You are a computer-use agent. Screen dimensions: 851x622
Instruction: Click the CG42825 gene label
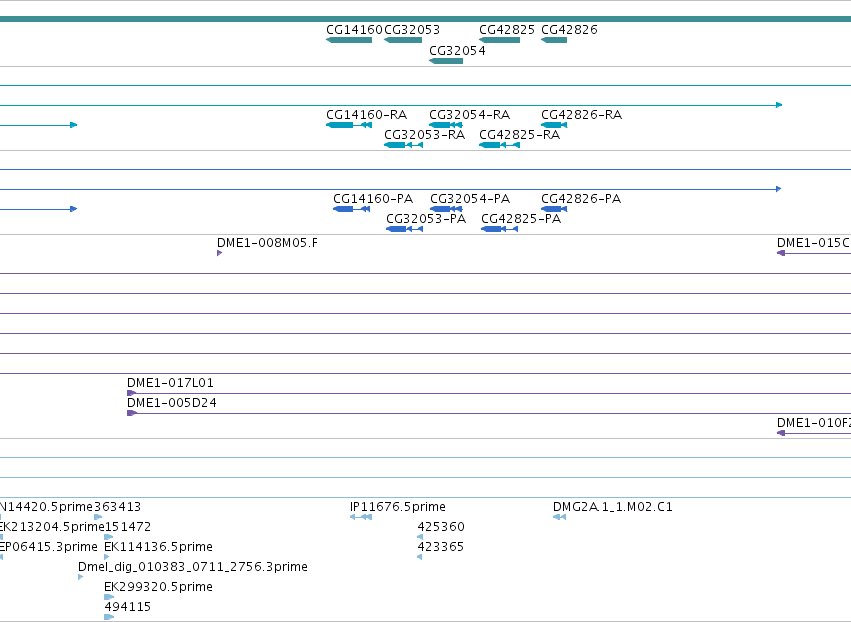coord(507,30)
